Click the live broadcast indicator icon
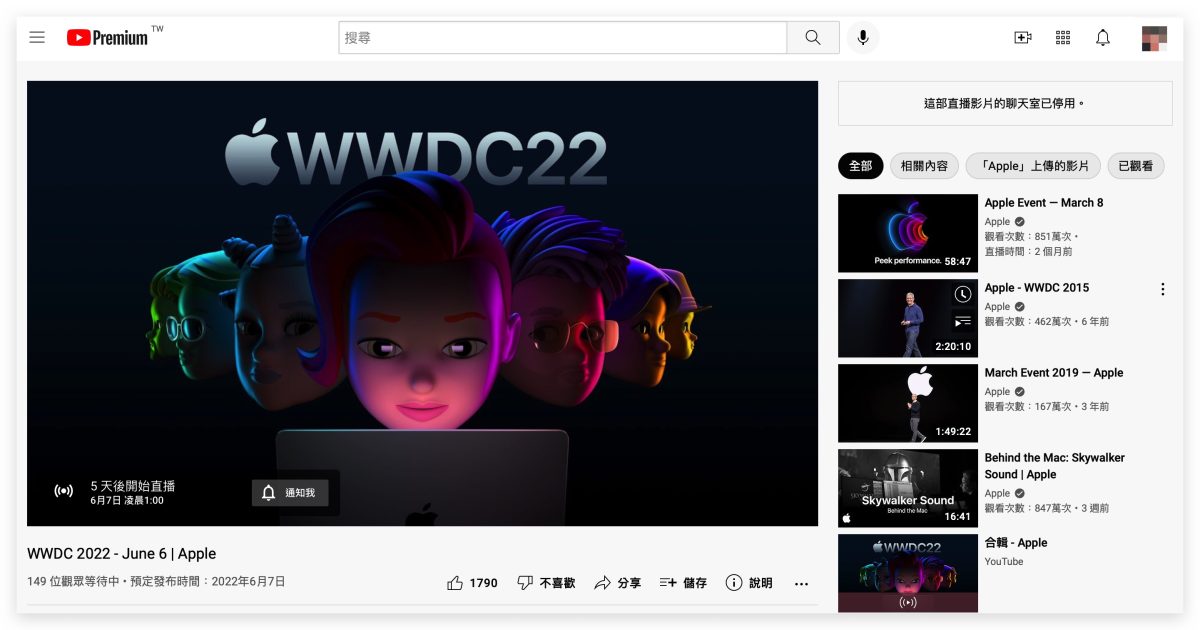Viewport: 1200px width, 630px height. coord(63,491)
